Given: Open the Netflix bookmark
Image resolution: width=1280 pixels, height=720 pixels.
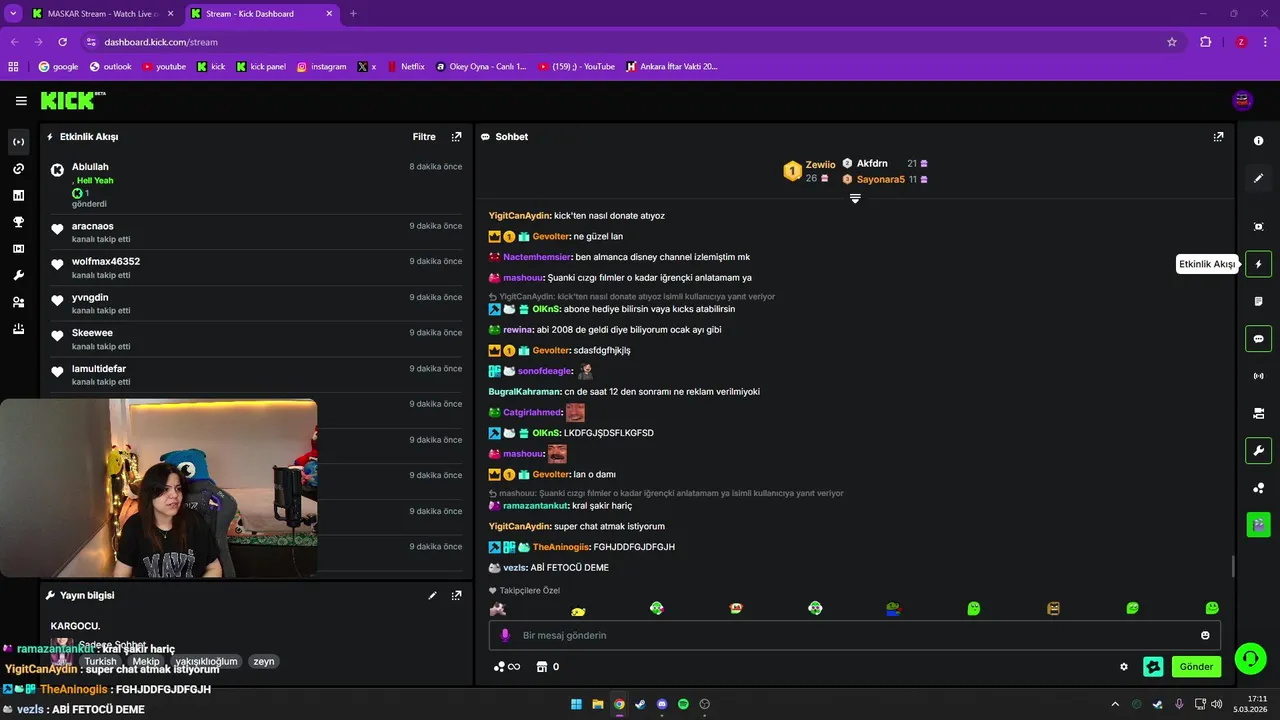Looking at the screenshot, I should (x=405, y=67).
